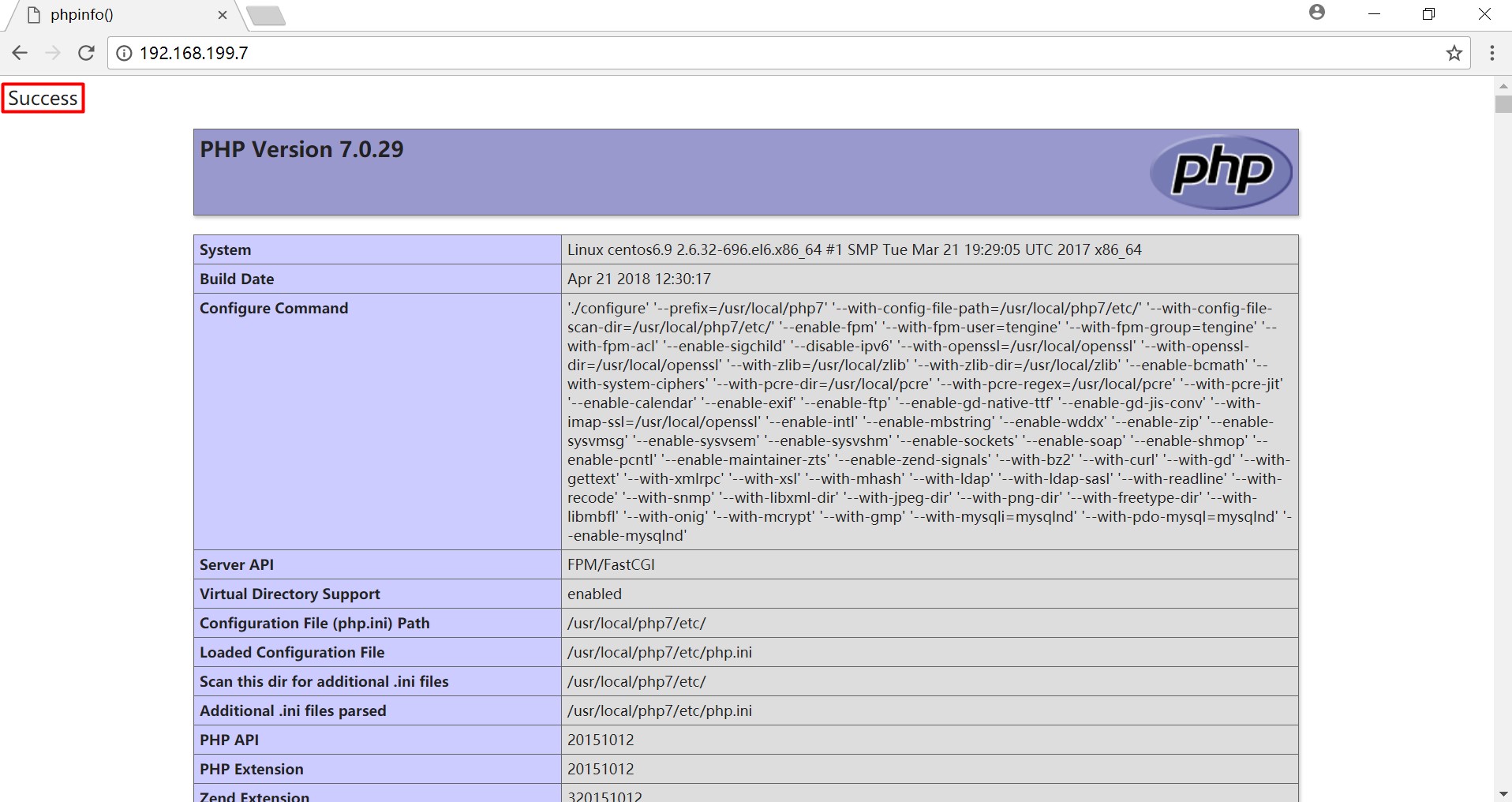Click the Build Date label
1512x802 pixels.
click(237, 279)
